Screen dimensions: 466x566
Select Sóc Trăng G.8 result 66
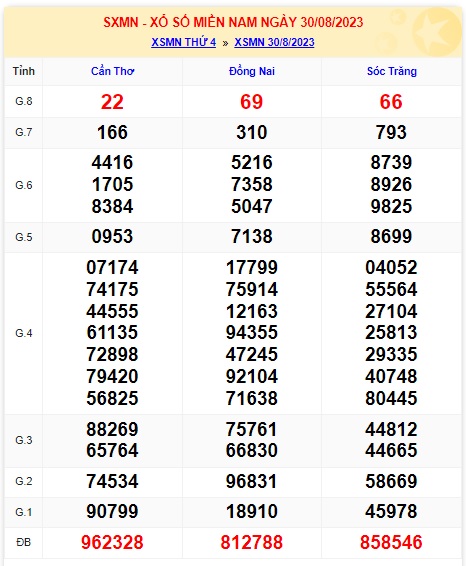click(x=391, y=102)
